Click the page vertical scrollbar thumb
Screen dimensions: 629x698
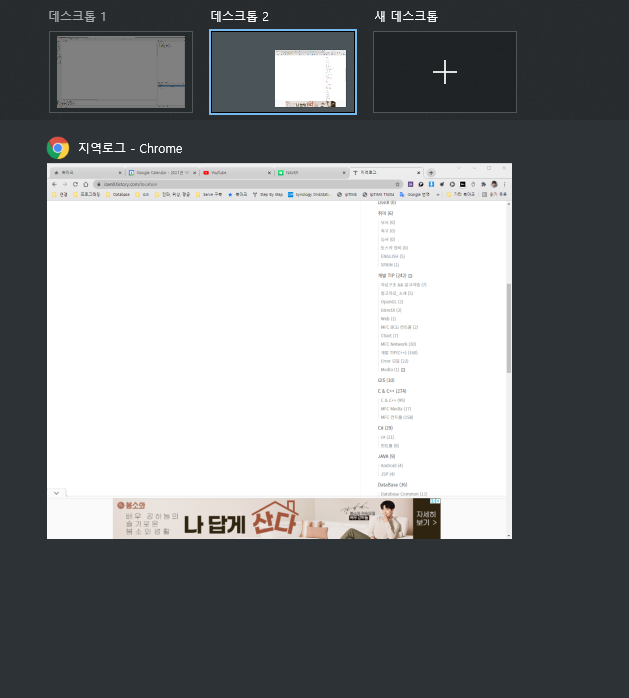tap(508, 328)
